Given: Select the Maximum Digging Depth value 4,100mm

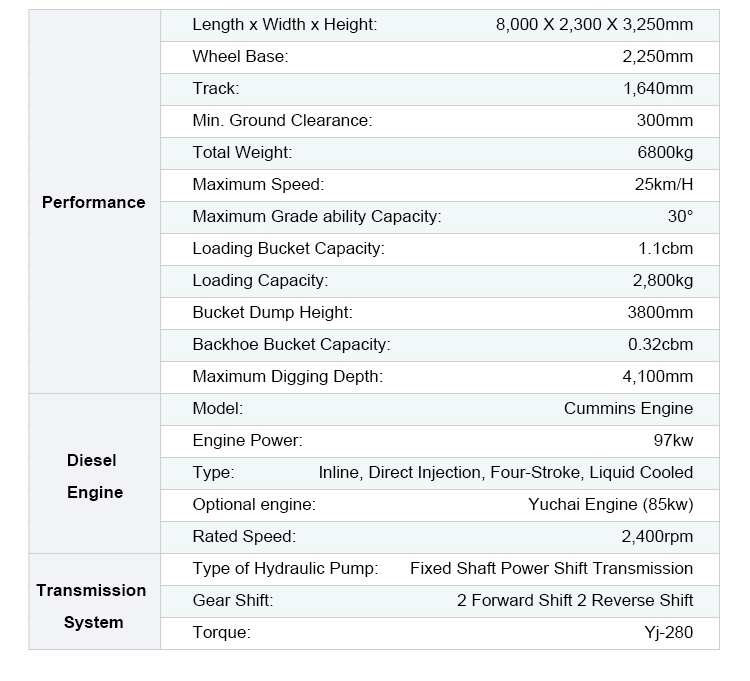Looking at the screenshot, I should pos(657,377).
